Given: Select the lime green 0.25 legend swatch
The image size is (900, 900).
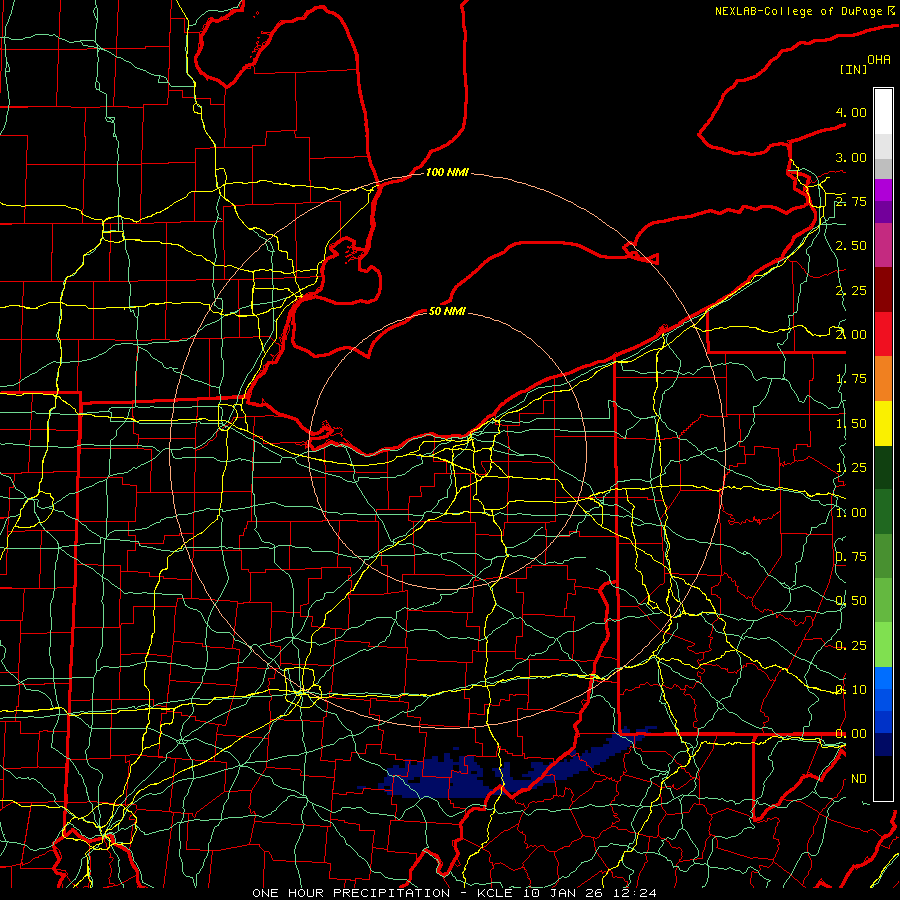Looking at the screenshot, I should pyautogui.click(x=883, y=645).
